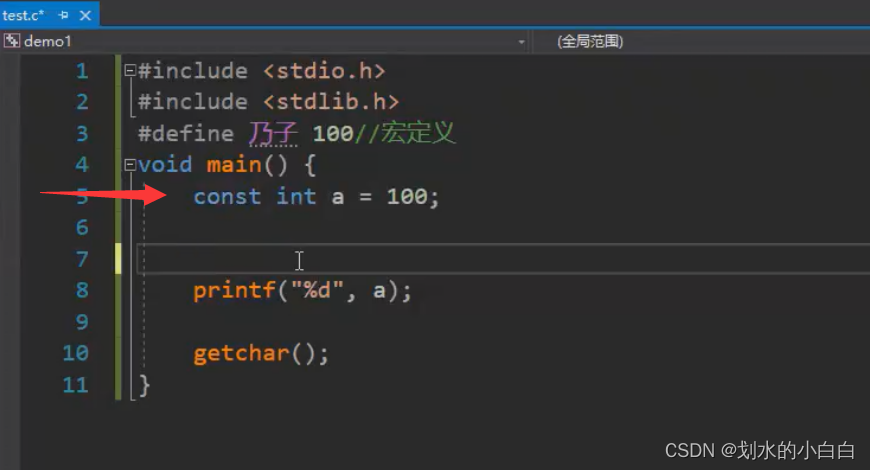Collapse the #include block on line 1
Viewport: 870px width, 470px height.
click(x=130, y=70)
